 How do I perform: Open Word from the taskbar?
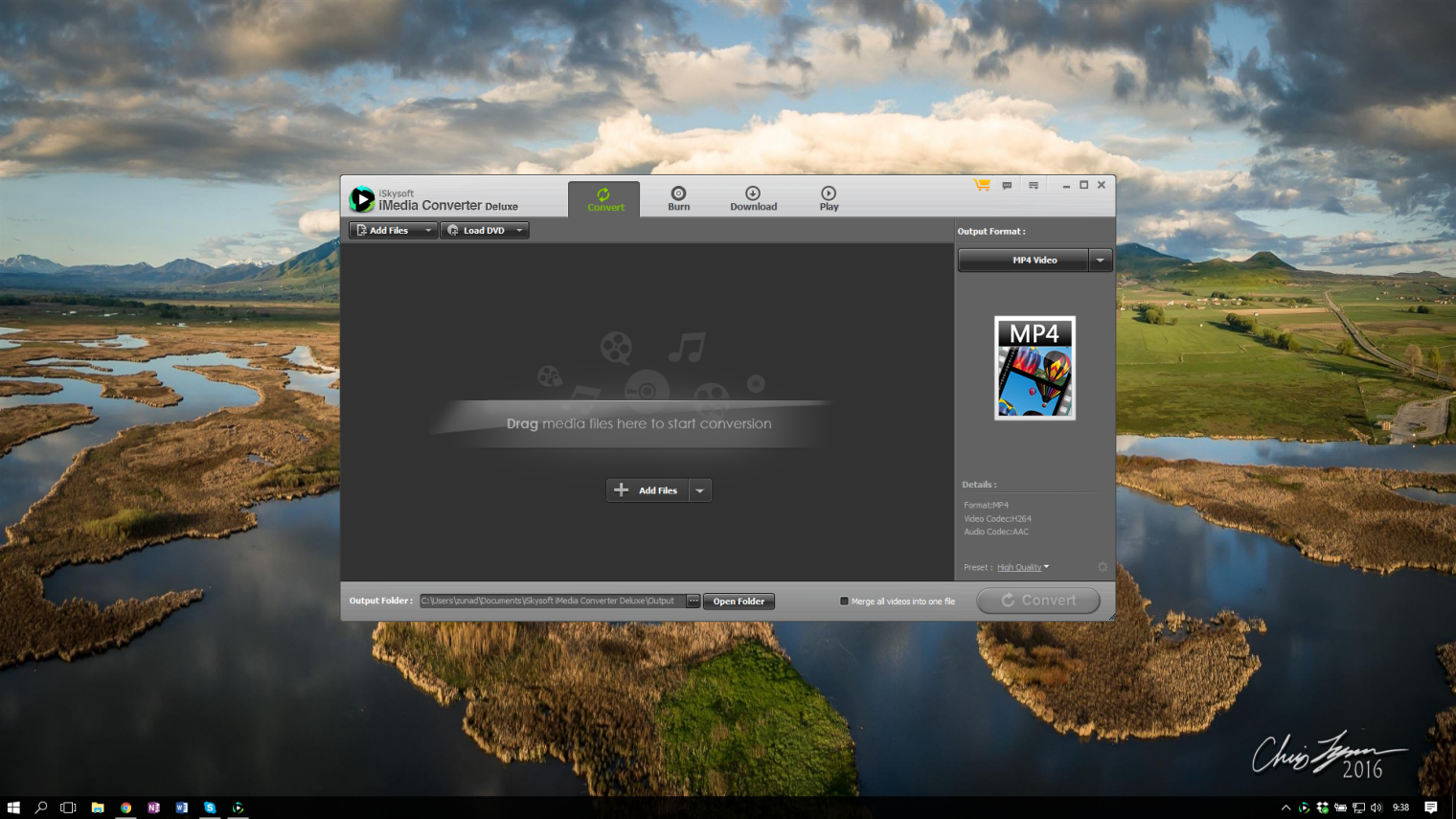182,808
